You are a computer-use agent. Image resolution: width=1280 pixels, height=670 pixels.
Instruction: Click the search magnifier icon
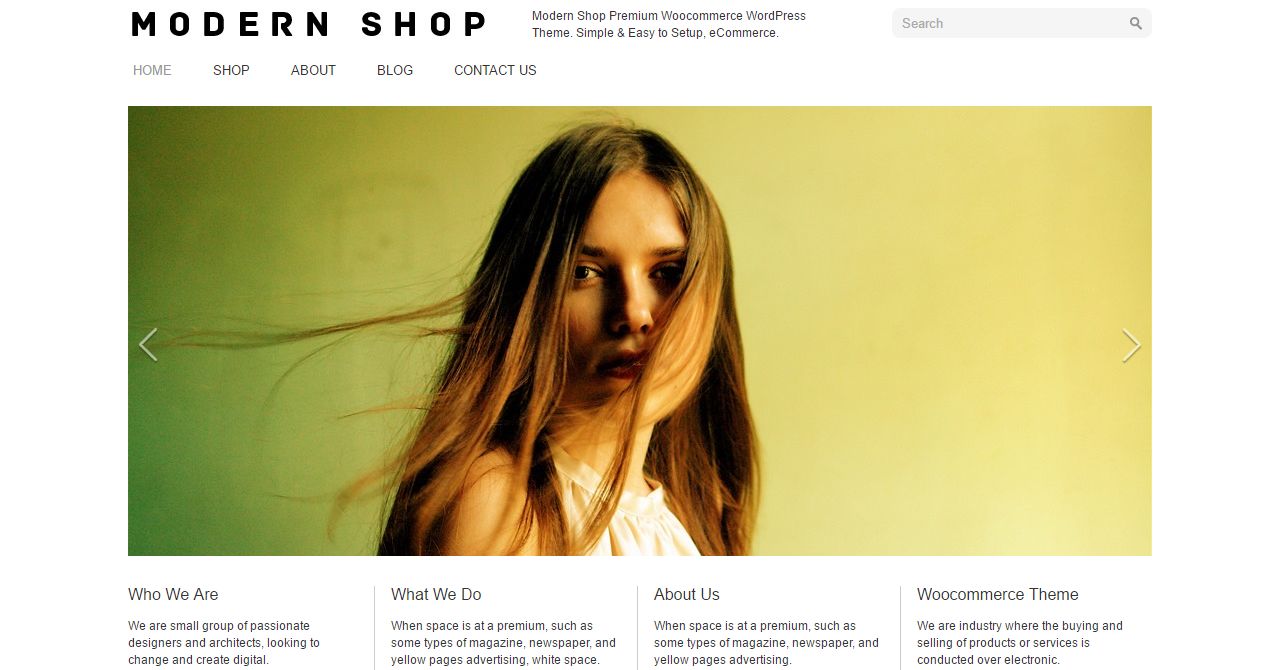tap(1136, 23)
